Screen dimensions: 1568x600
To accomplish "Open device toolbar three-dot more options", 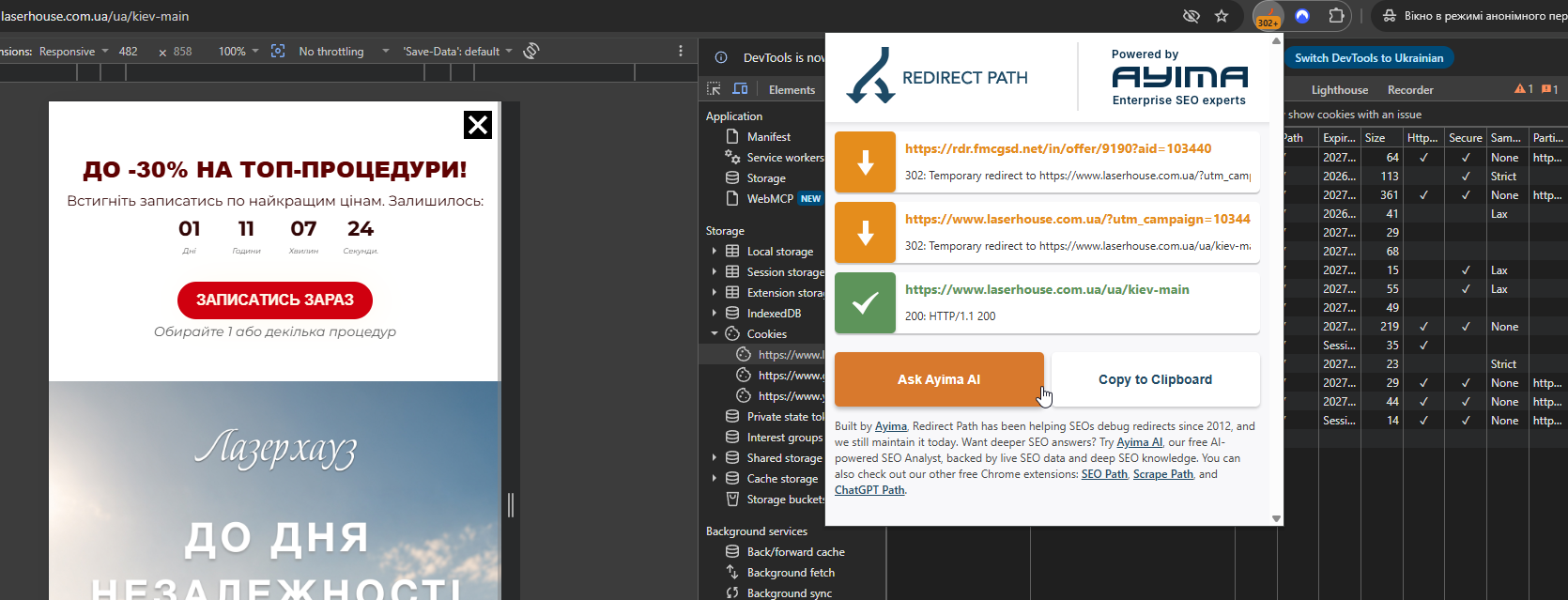I will coord(681,51).
